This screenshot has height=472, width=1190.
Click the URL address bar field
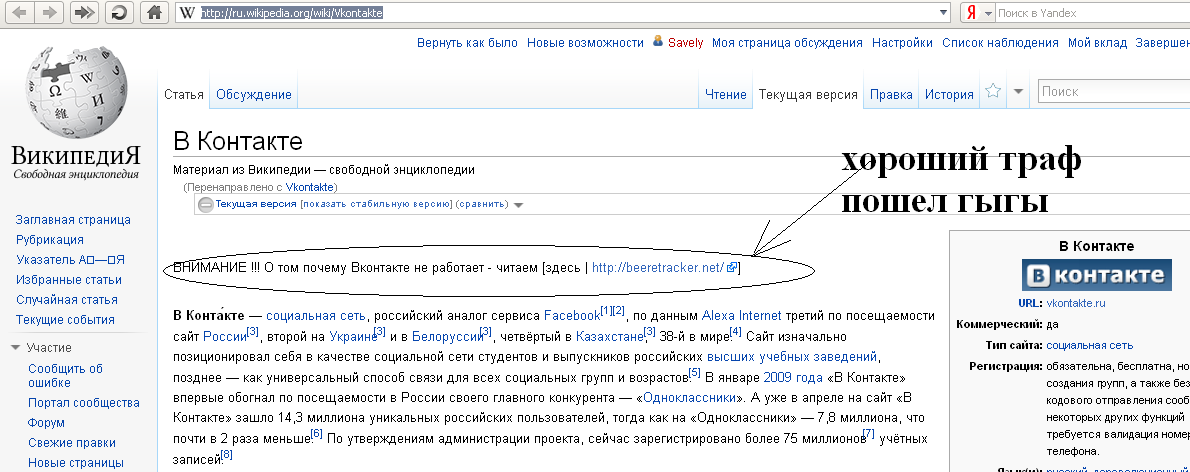pos(565,13)
